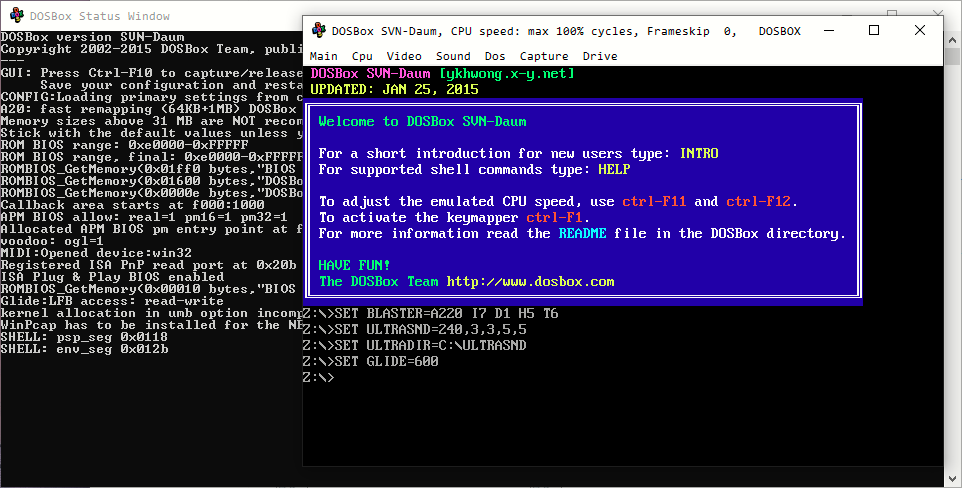The image size is (962, 488).
Task: Click the DOSBox icon in SVN-Daum title bar
Action: click(318, 30)
